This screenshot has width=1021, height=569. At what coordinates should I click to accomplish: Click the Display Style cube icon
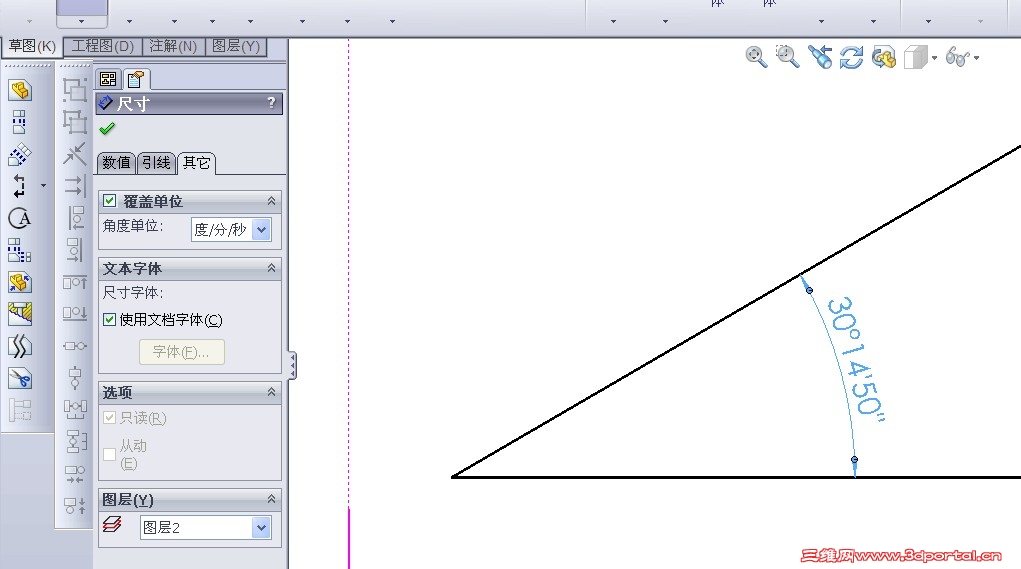[x=916, y=57]
